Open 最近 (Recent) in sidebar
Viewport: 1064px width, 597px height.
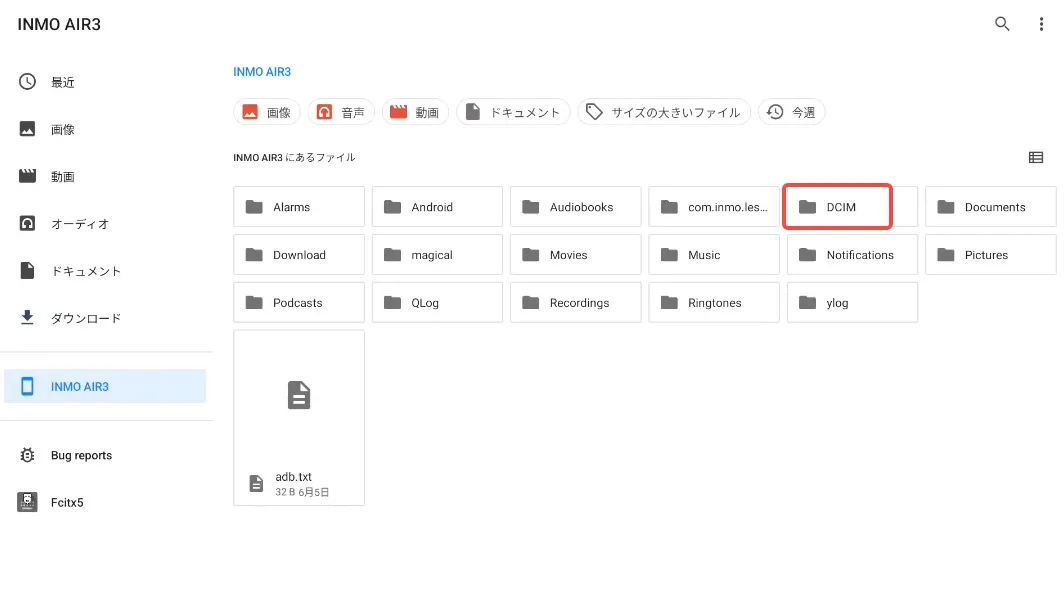coord(63,82)
